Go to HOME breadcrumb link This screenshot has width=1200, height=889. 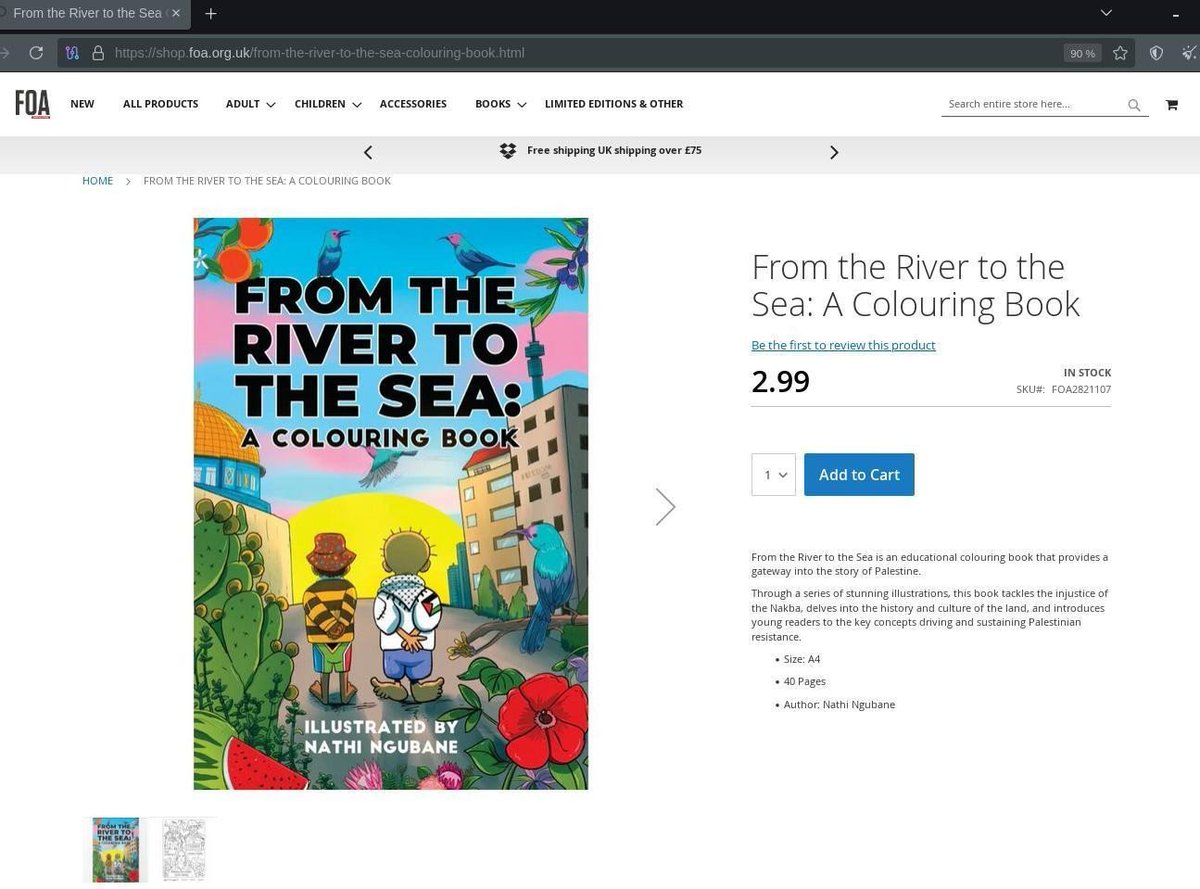pos(97,181)
